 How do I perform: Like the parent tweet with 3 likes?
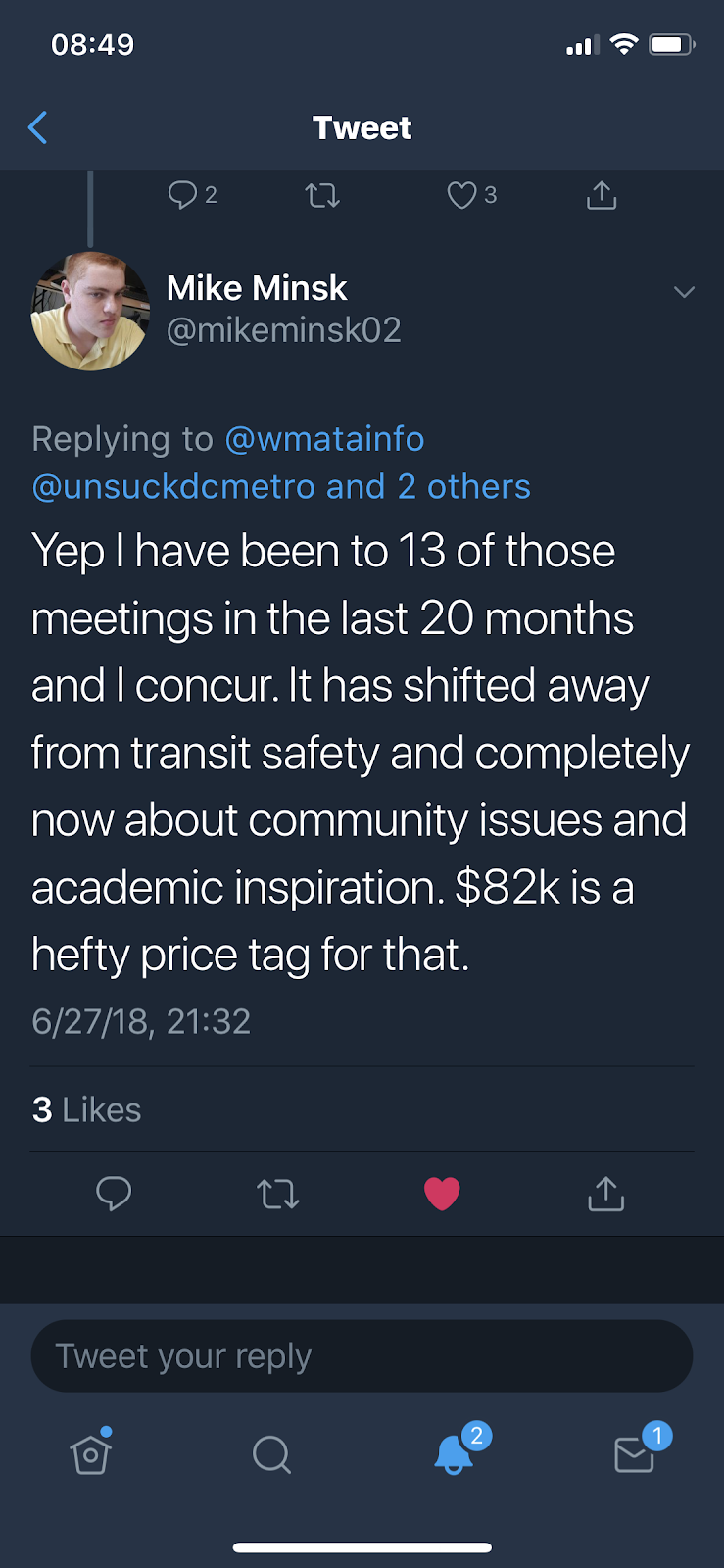point(462,196)
